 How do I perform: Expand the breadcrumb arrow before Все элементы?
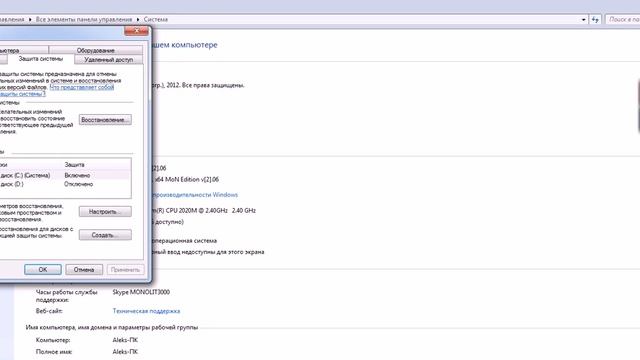tap(30, 19)
